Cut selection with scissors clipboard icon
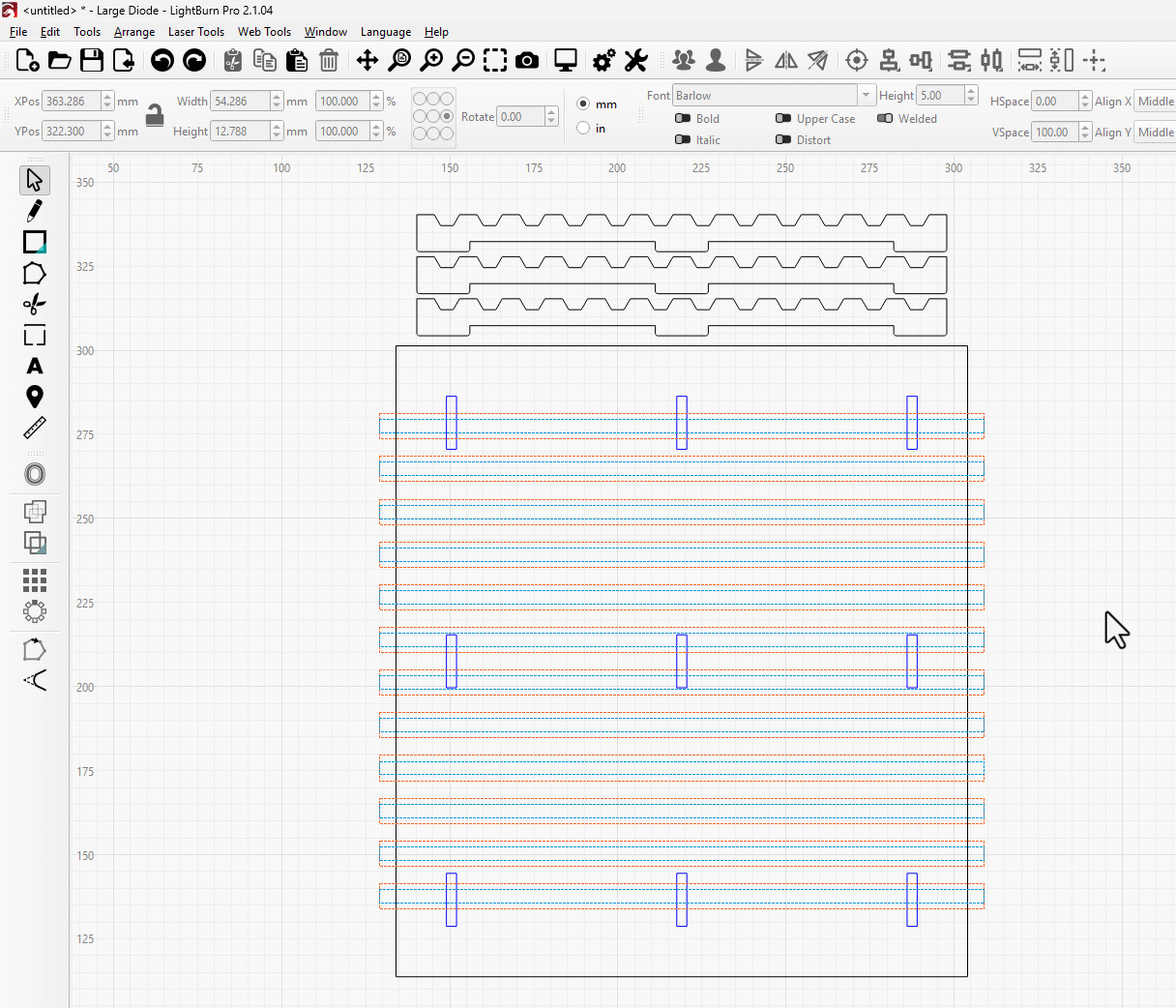 [x=233, y=61]
